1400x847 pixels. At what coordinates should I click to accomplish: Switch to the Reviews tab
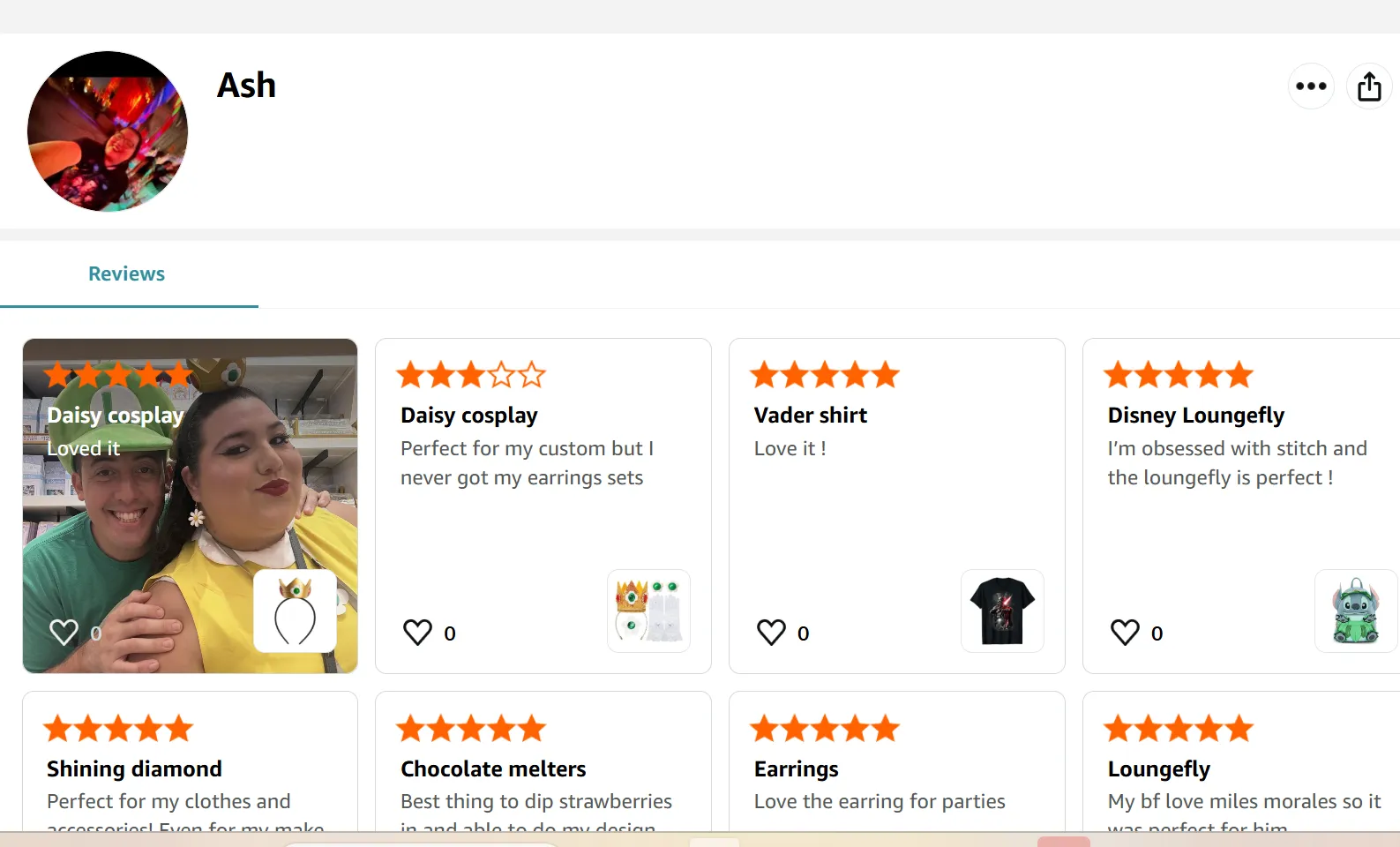click(126, 274)
